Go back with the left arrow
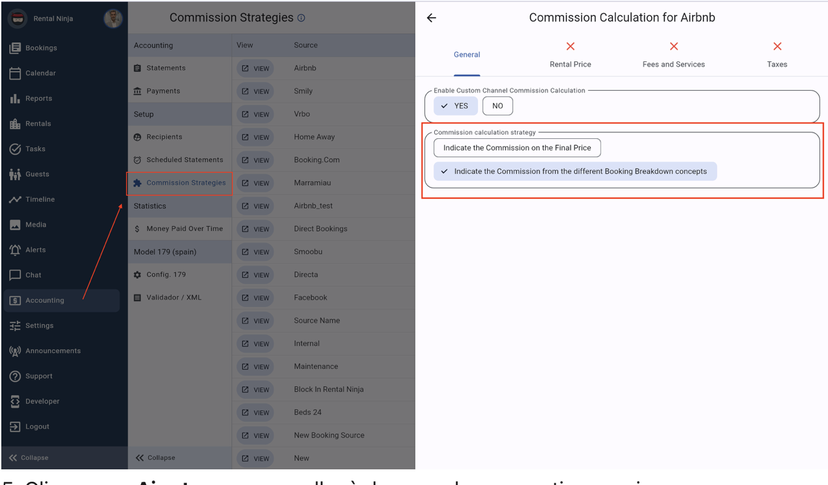This screenshot has height=485, width=828. 431,18
